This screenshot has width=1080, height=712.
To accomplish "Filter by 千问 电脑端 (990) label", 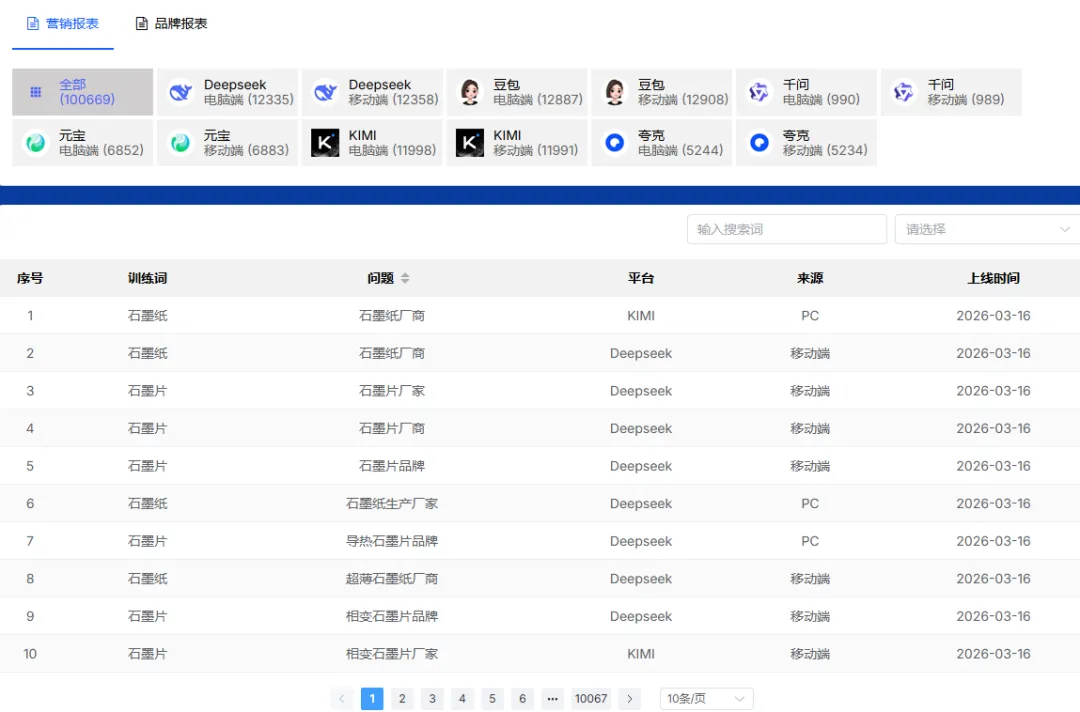I will 821,100.
